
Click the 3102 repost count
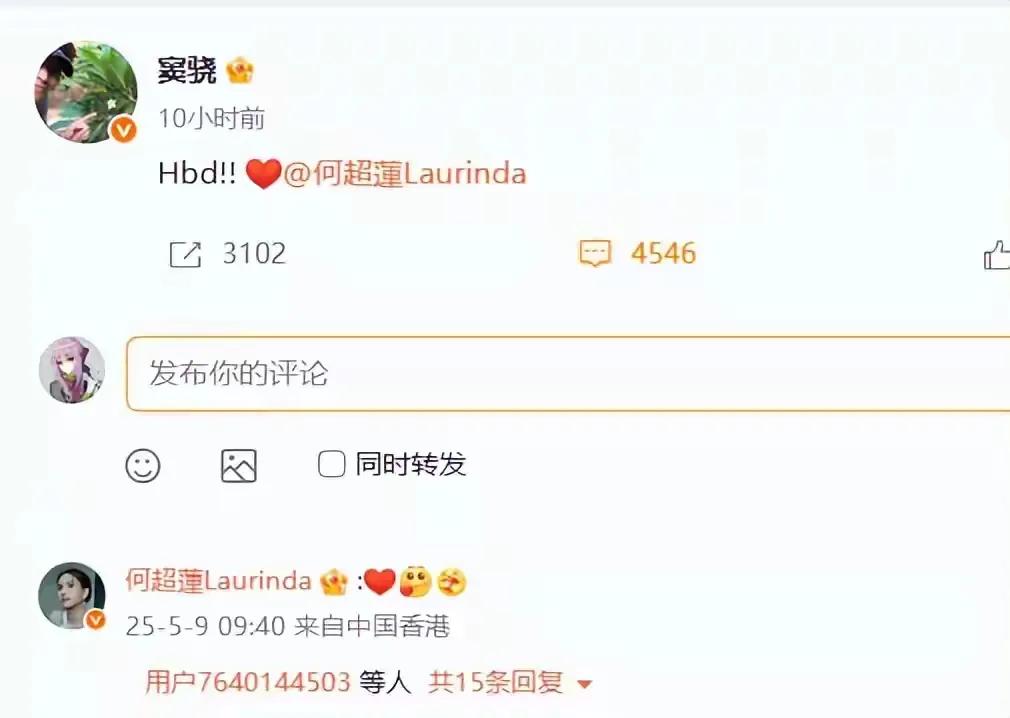click(x=254, y=254)
